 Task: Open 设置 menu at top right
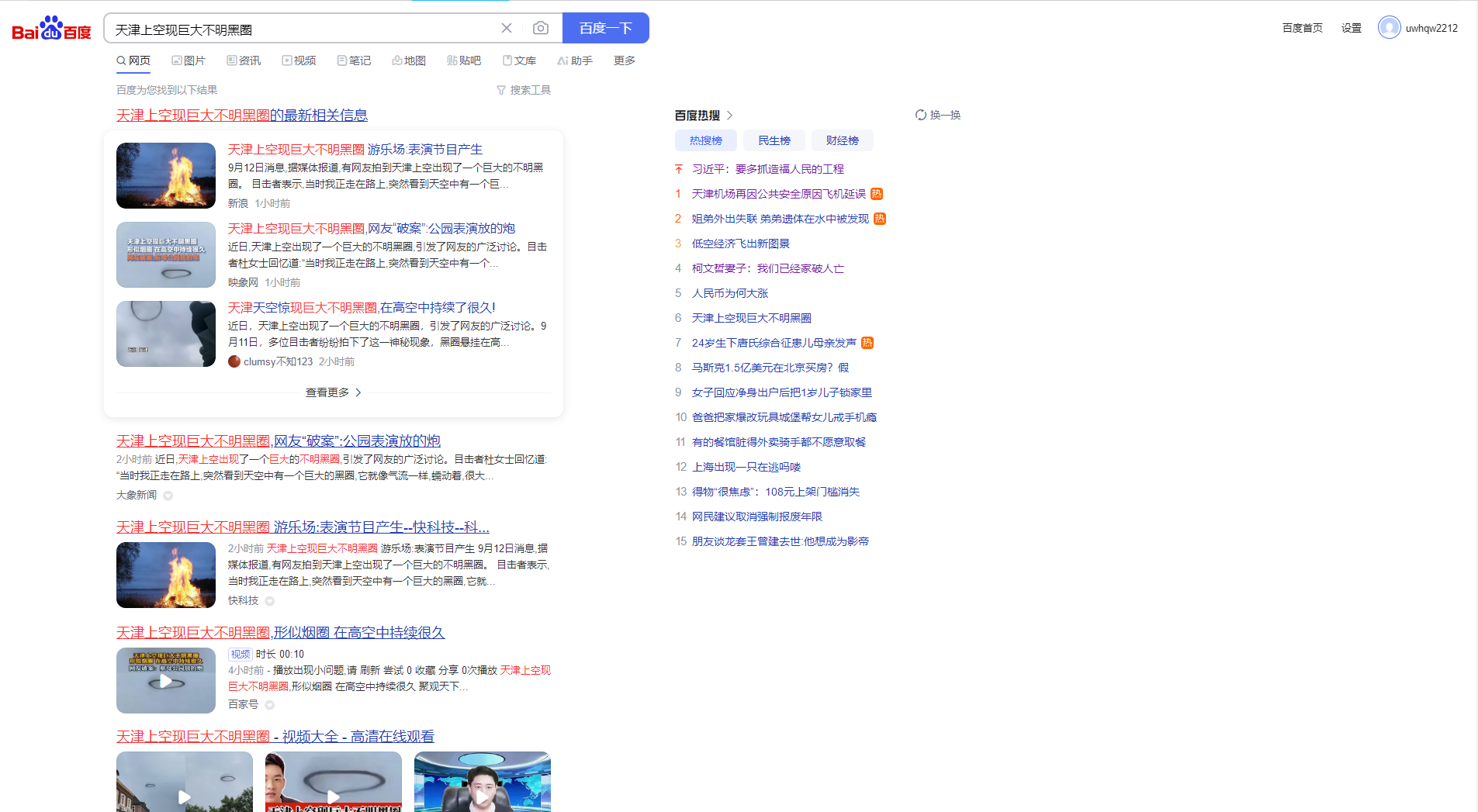[1352, 28]
